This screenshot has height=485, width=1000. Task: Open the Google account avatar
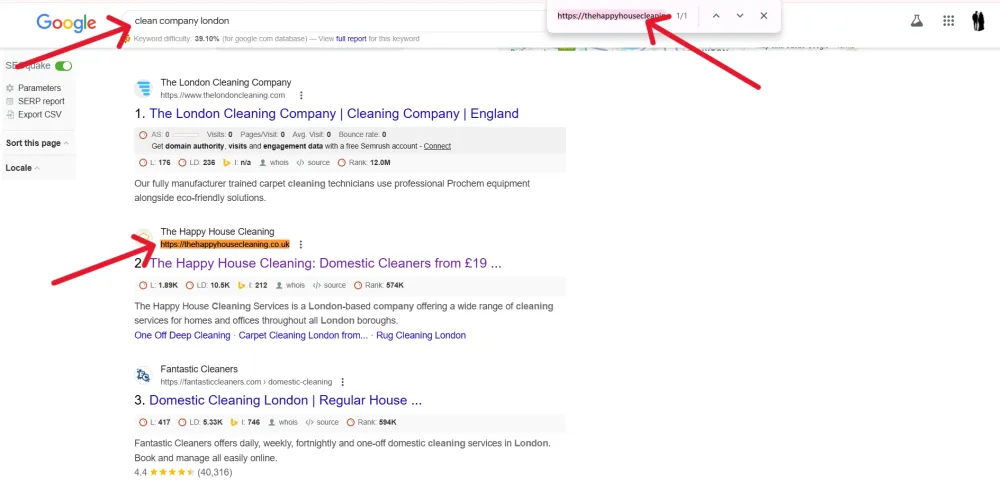coord(978,21)
